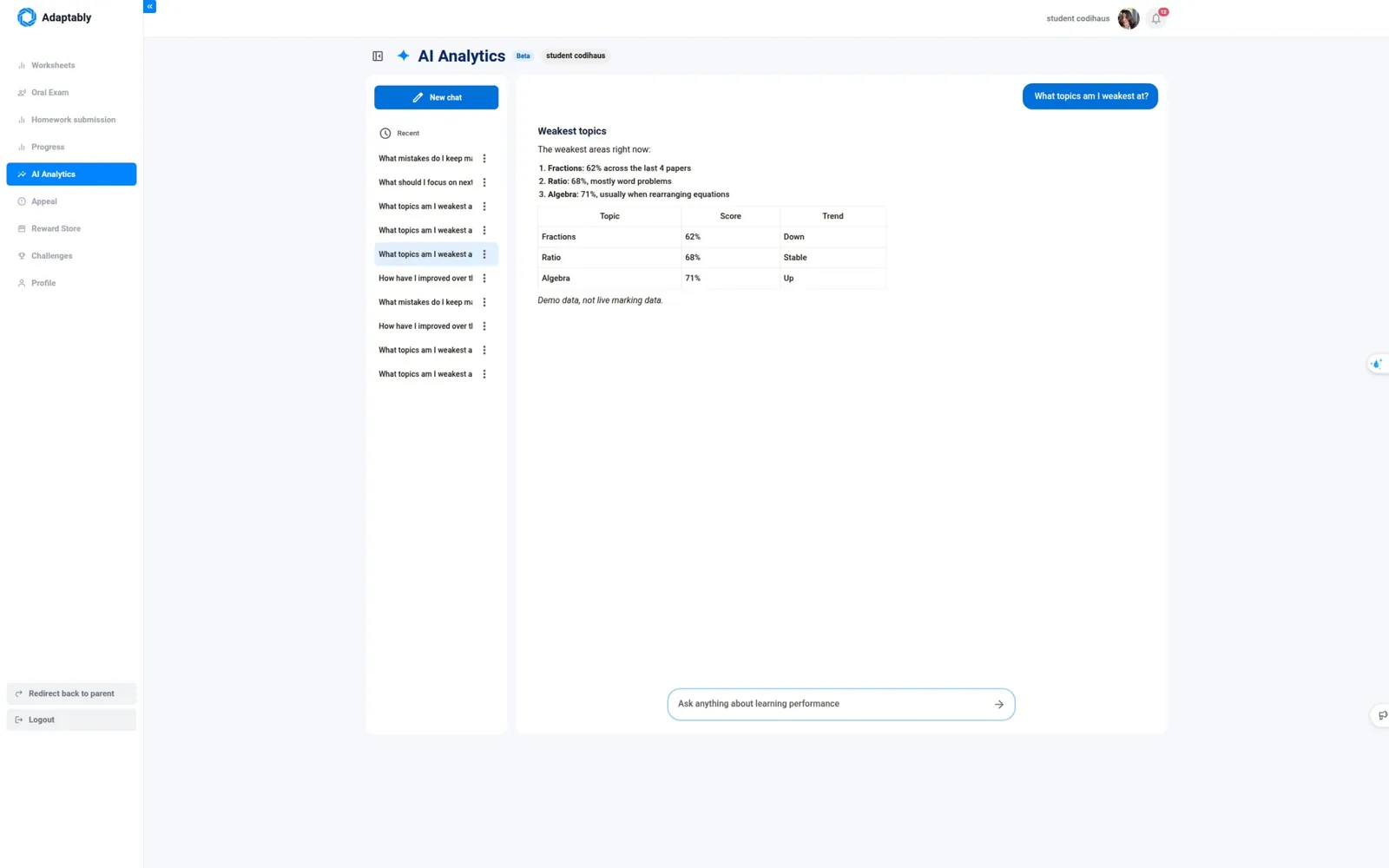1389x868 pixels.
Task: Collapse the left sidebar with double-chevron button
Action: click(x=149, y=6)
